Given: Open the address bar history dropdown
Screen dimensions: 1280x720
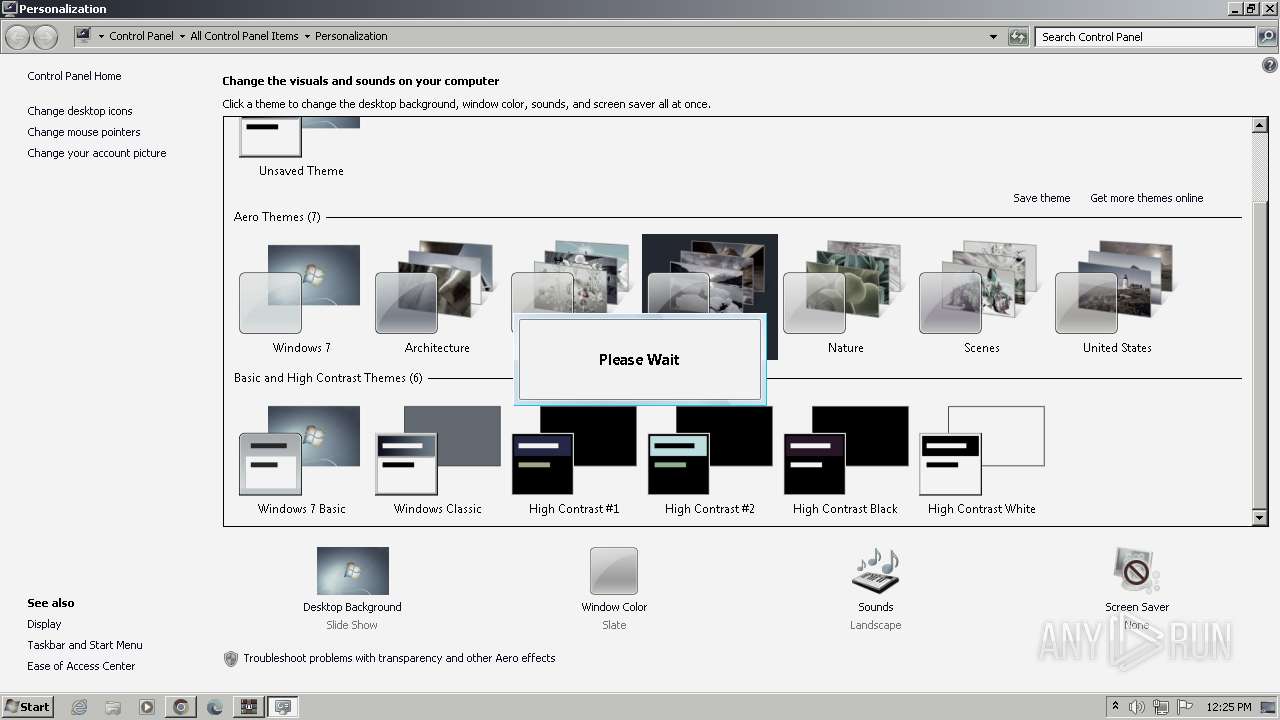Looking at the screenshot, I should pos(993,37).
